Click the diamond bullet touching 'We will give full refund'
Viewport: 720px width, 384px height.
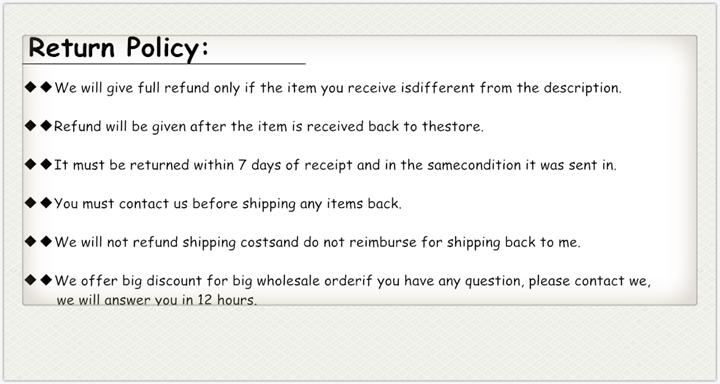pyautogui.click(x=46, y=87)
